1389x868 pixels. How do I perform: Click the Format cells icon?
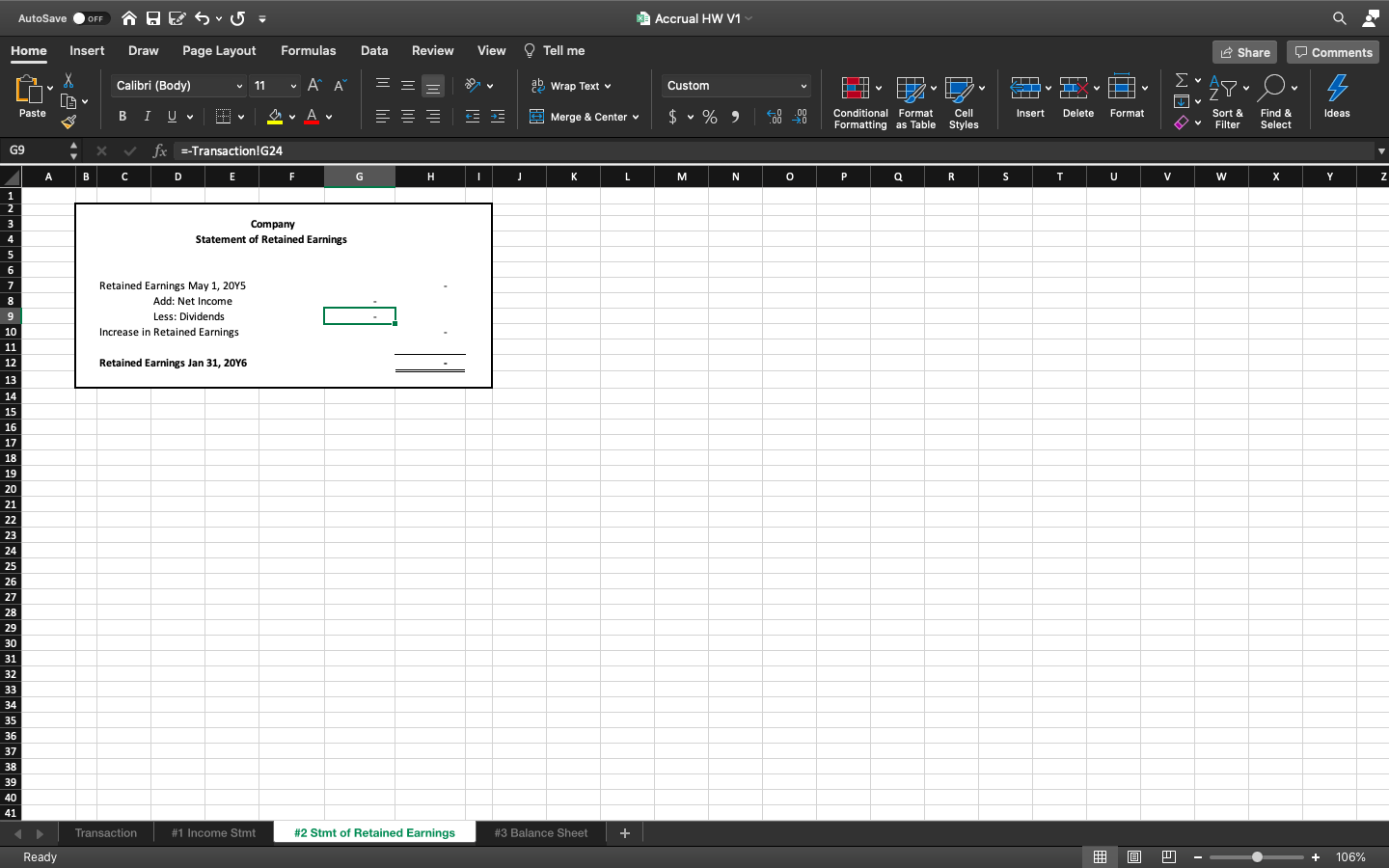[x=1122, y=87]
